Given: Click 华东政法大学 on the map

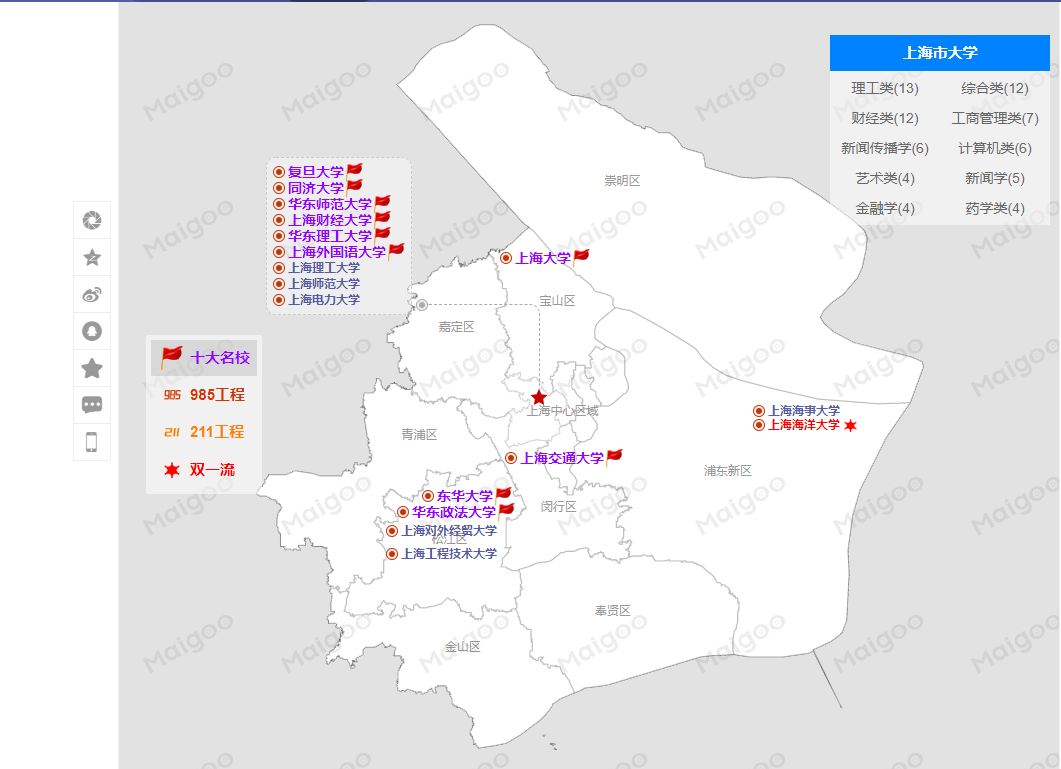Looking at the screenshot, I should (454, 512).
